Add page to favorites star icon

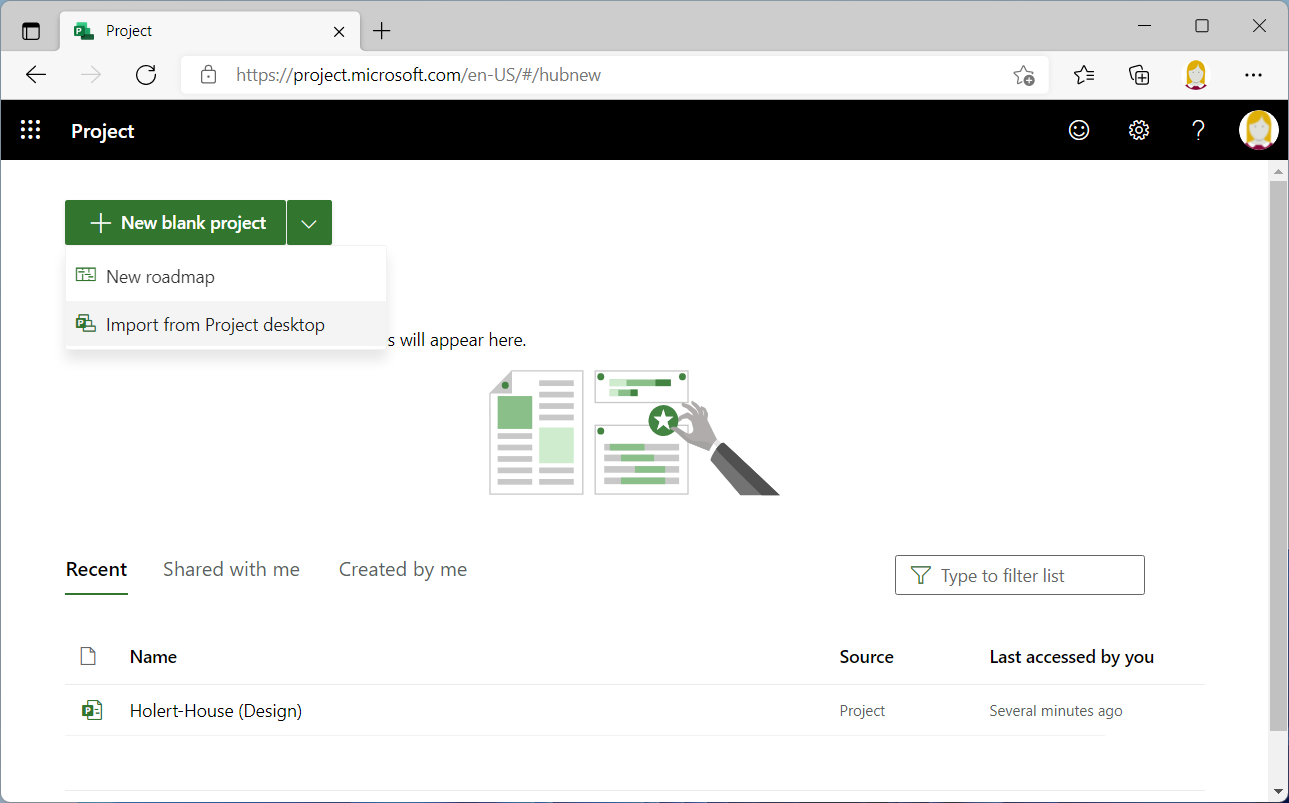click(1024, 75)
